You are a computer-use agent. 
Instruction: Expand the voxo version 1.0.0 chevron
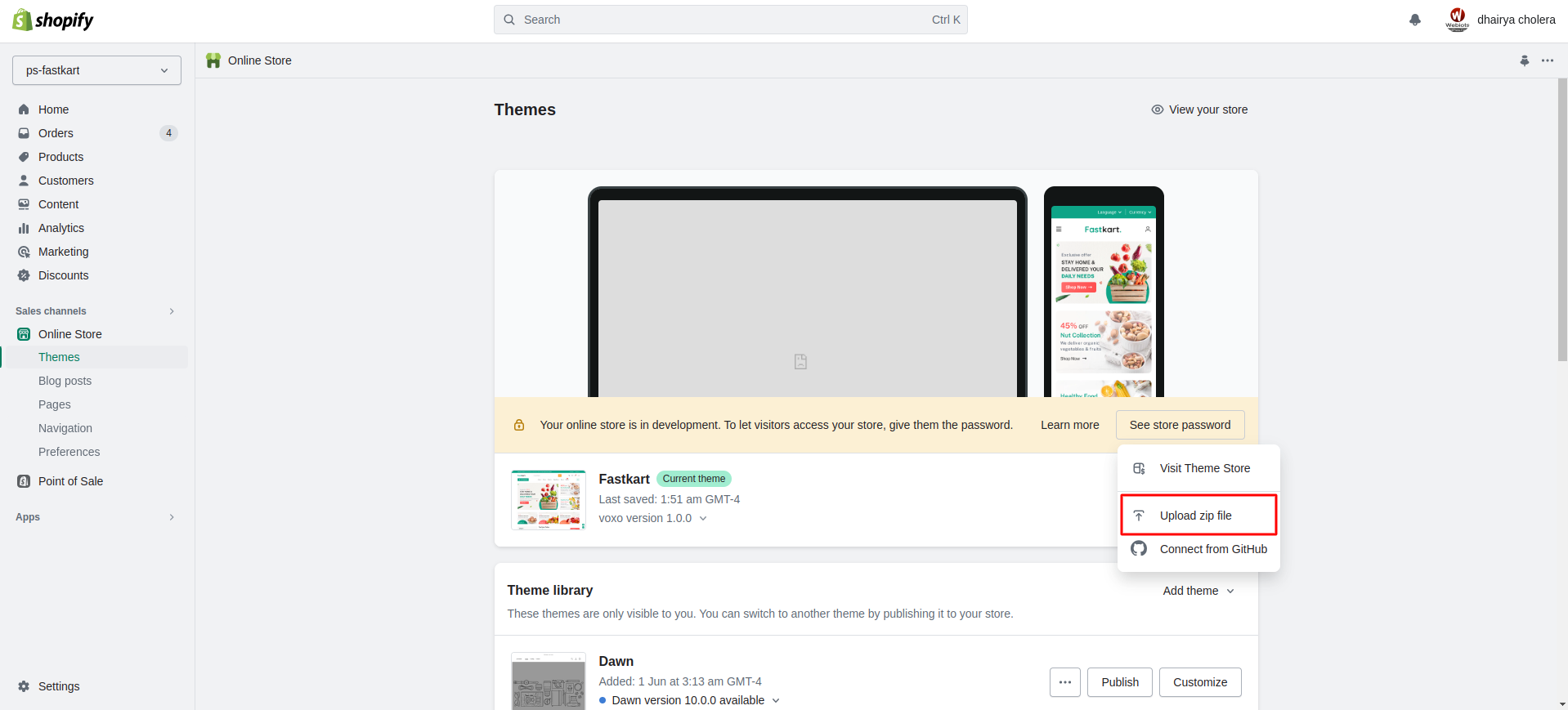click(703, 519)
